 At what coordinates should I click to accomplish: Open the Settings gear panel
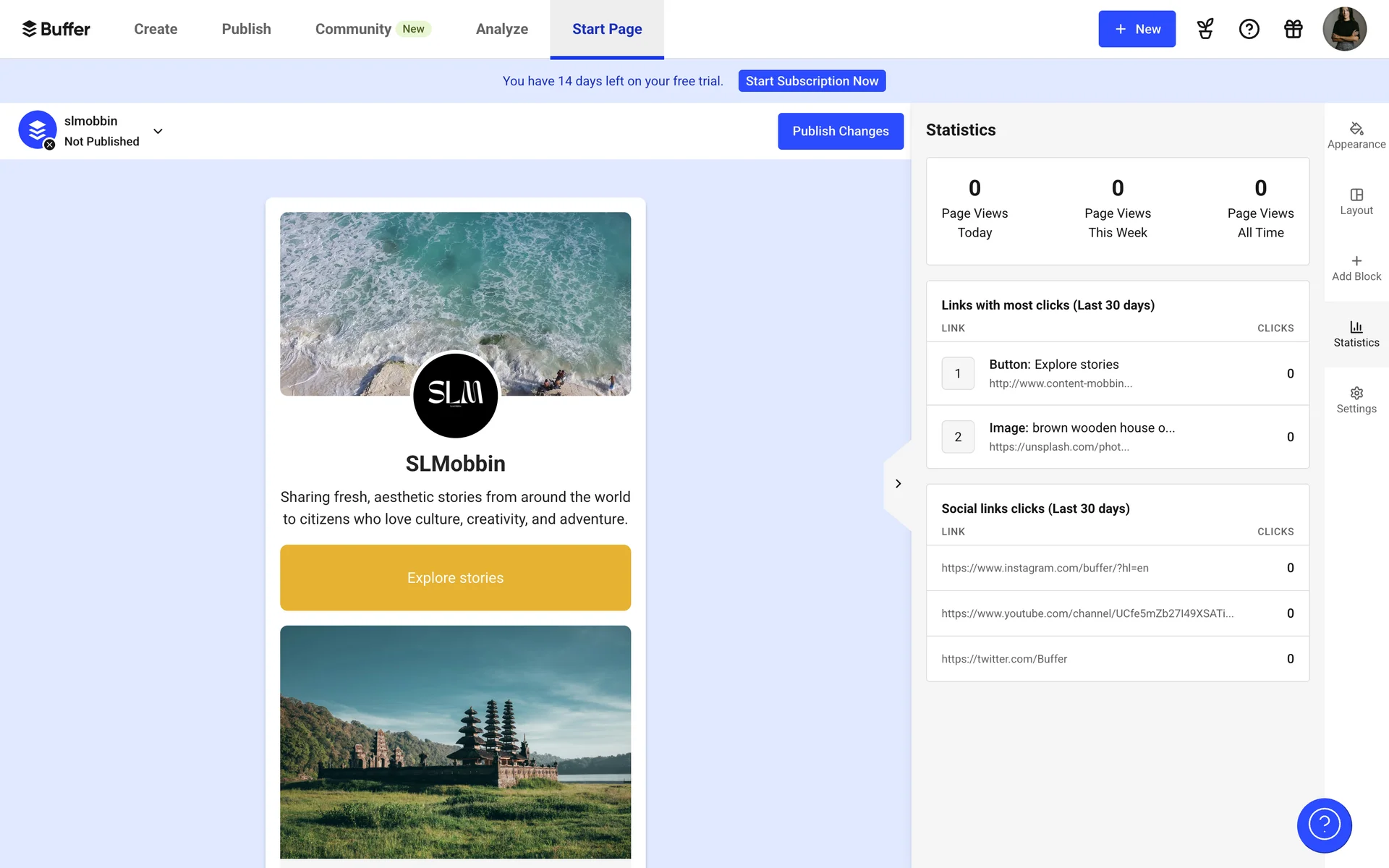(1356, 399)
